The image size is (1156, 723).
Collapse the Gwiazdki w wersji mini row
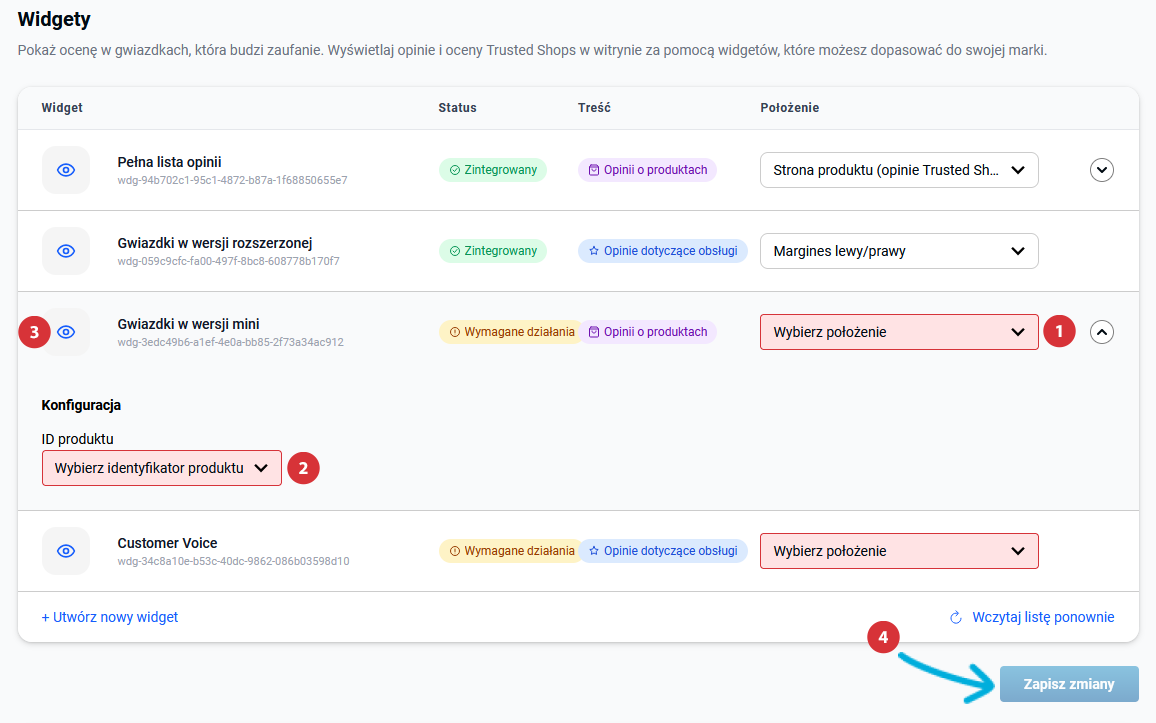coord(1101,332)
